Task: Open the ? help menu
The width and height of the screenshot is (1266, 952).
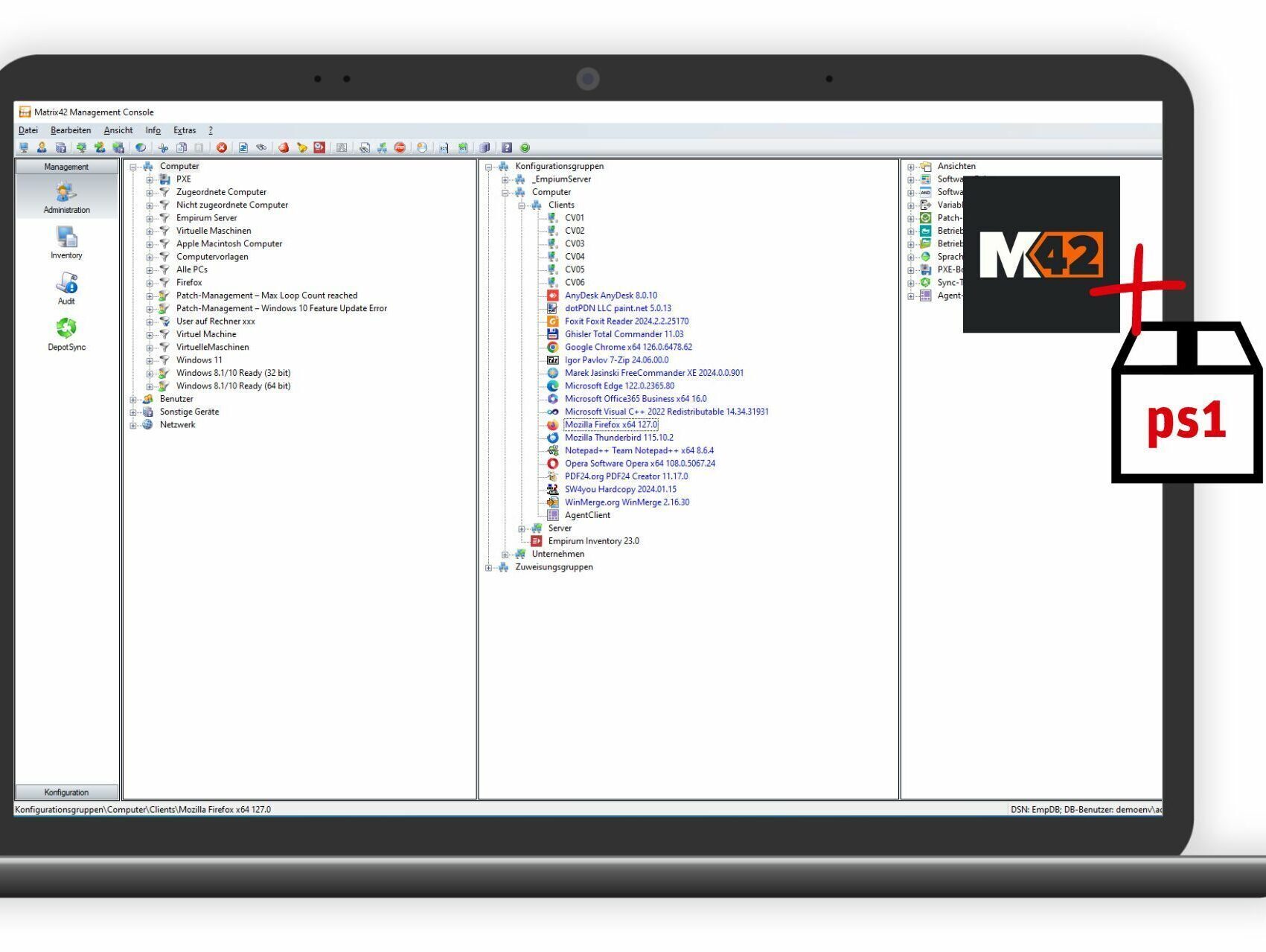Action: [x=211, y=130]
